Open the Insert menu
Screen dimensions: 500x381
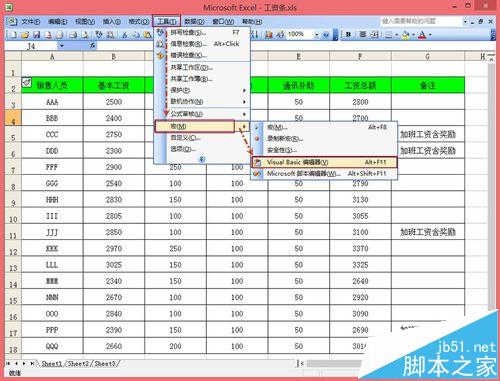[x=112, y=22]
